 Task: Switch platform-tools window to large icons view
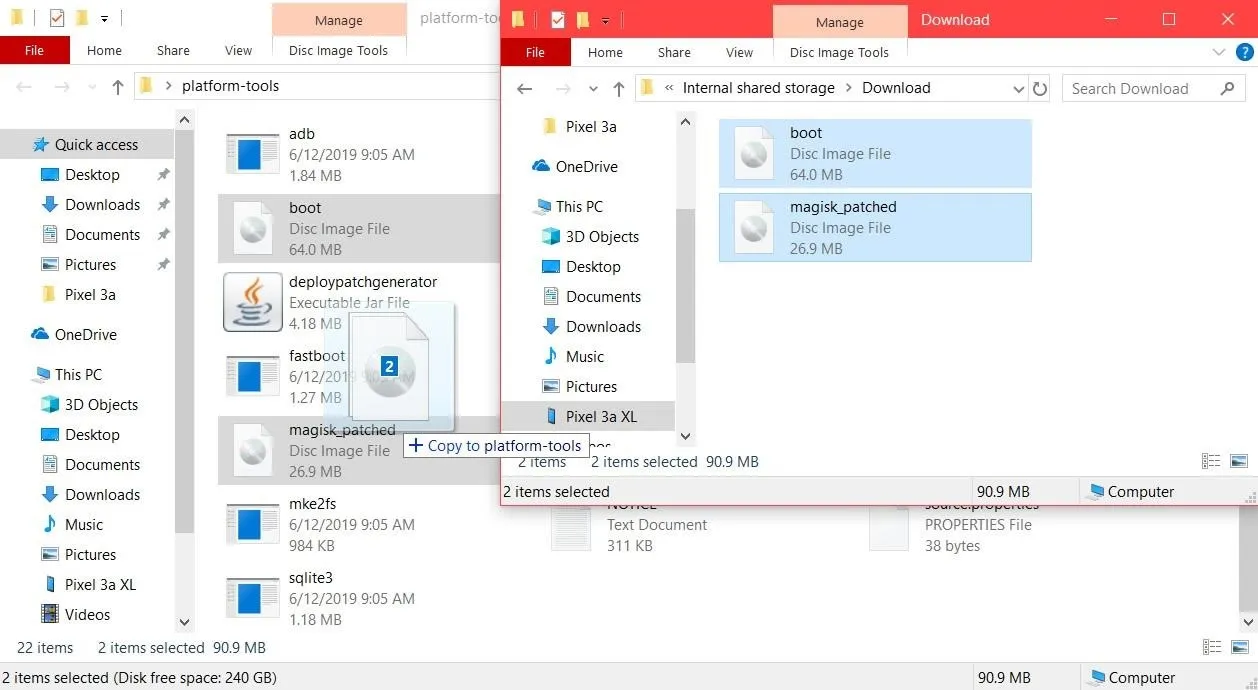[x=1239, y=647]
